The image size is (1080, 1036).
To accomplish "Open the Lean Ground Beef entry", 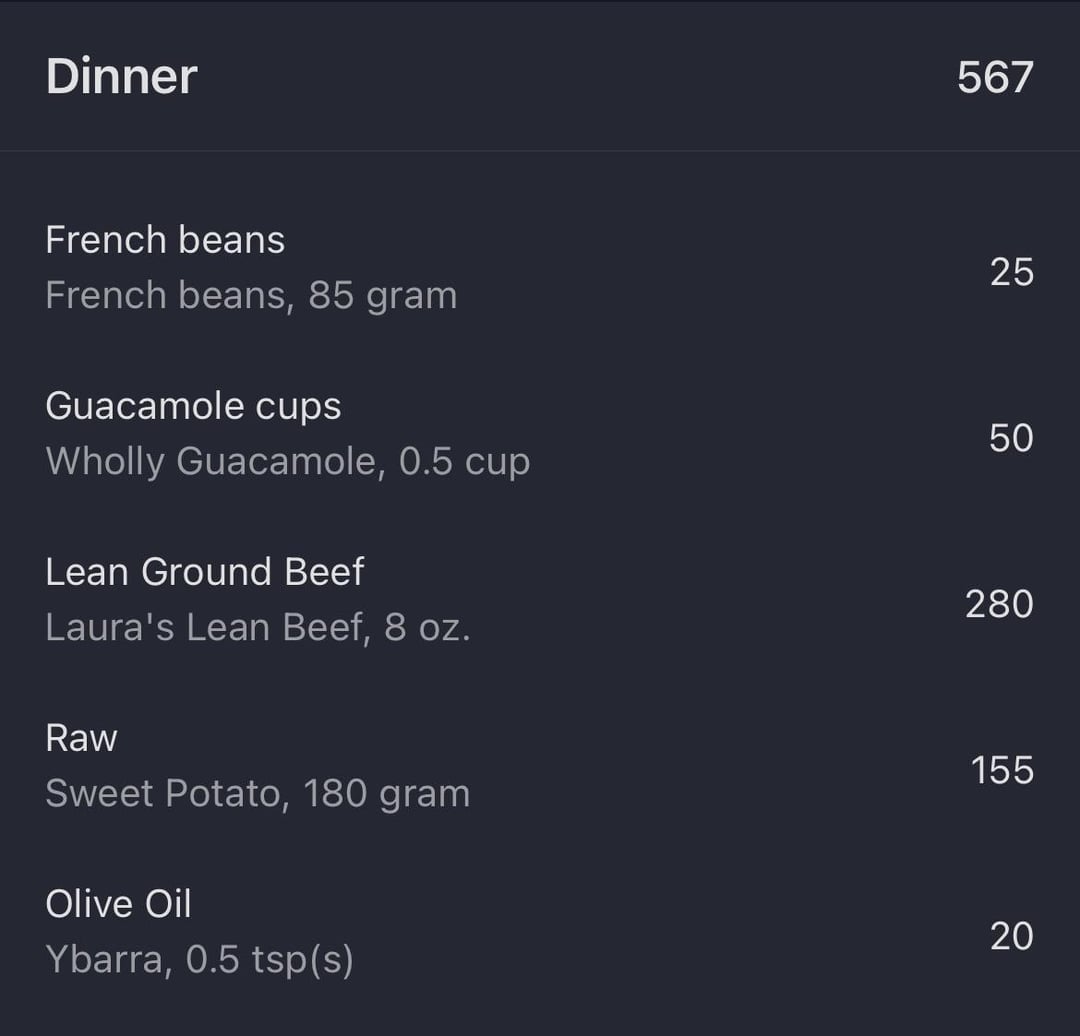I will pos(205,572).
